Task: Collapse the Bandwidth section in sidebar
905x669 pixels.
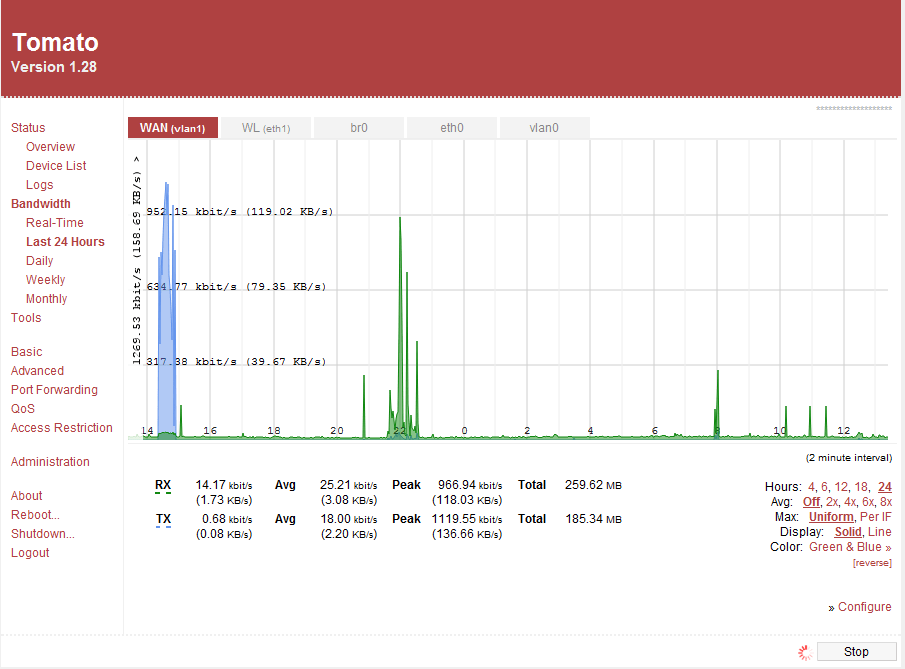Action: [x=40, y=203]
